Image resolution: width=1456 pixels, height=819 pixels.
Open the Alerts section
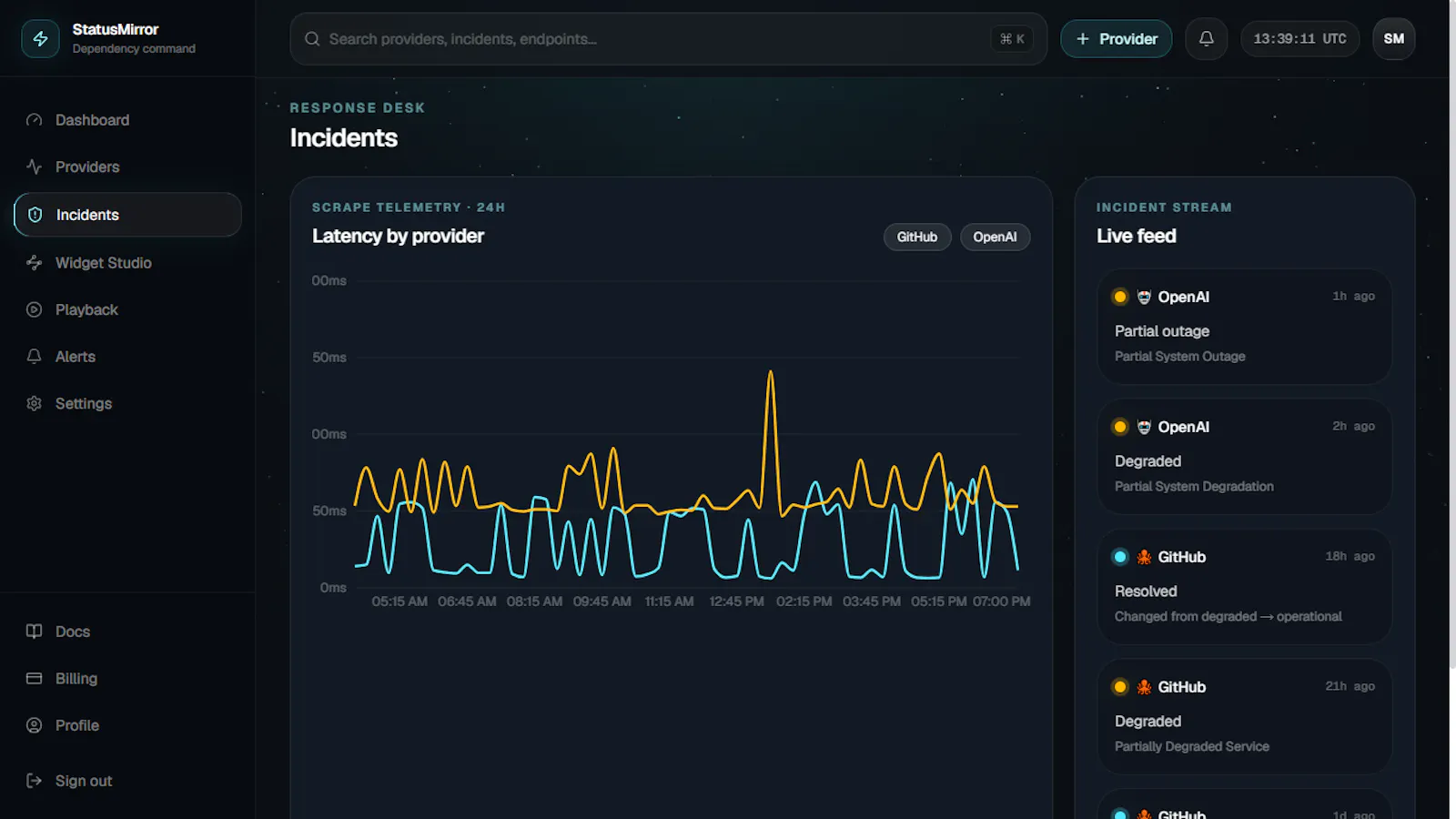click(127, 357)
